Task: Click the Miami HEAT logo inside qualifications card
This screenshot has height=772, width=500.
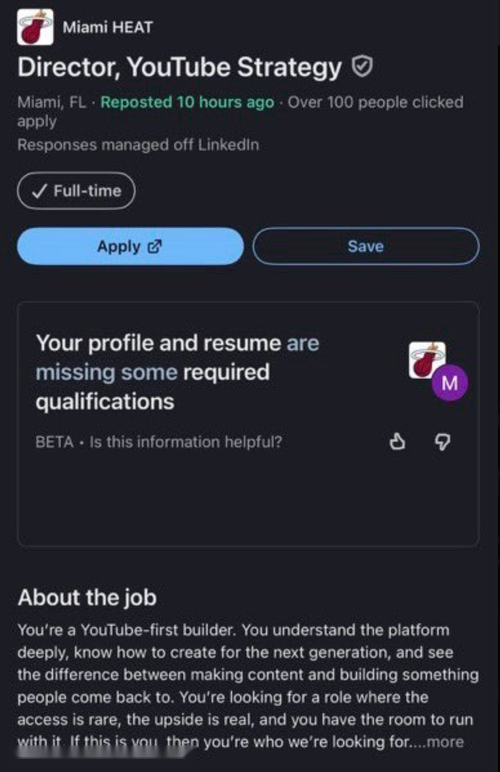Action: [x=426, y=359]
